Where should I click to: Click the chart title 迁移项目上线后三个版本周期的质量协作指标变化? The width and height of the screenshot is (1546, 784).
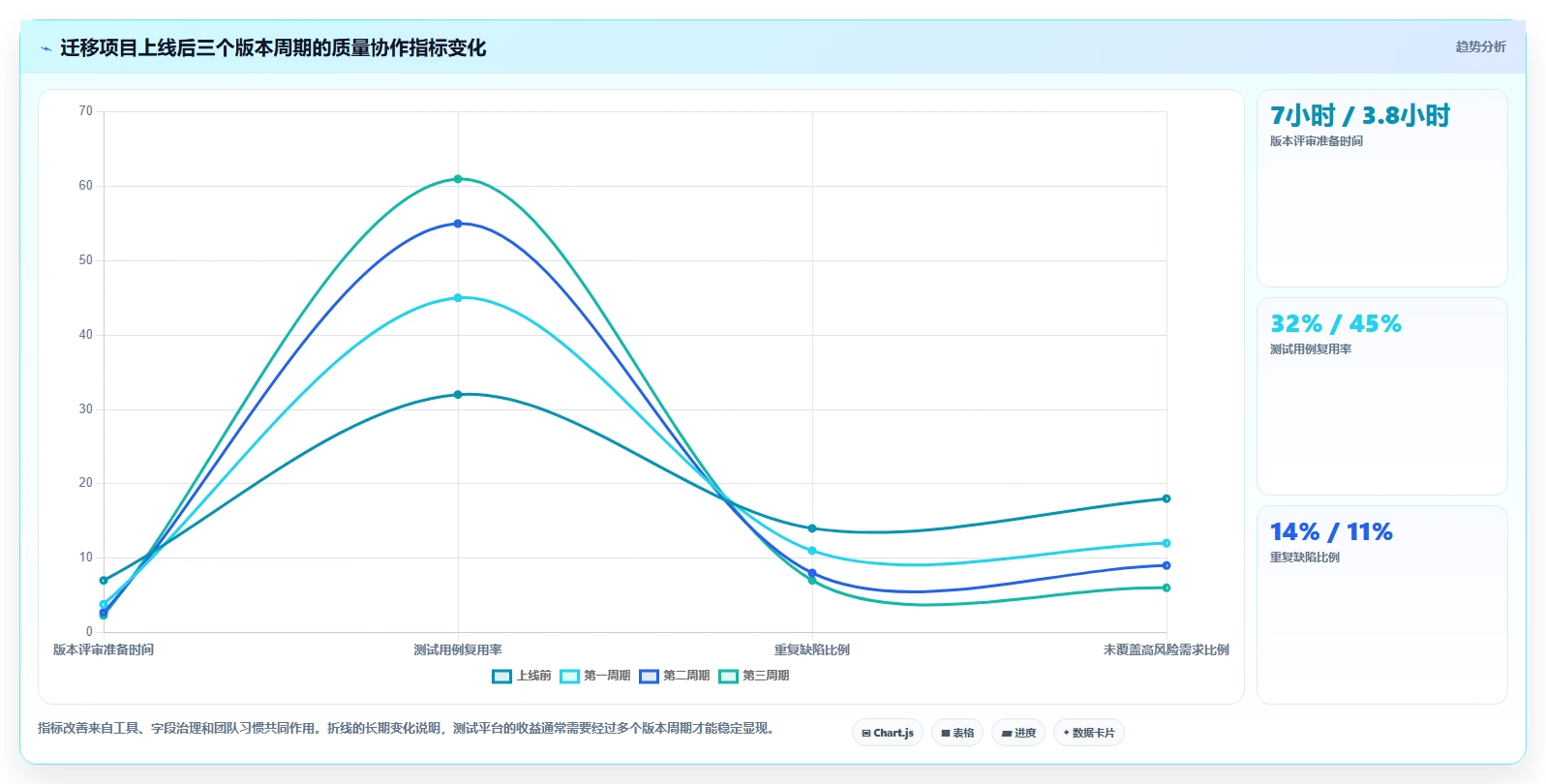[273, 48]
